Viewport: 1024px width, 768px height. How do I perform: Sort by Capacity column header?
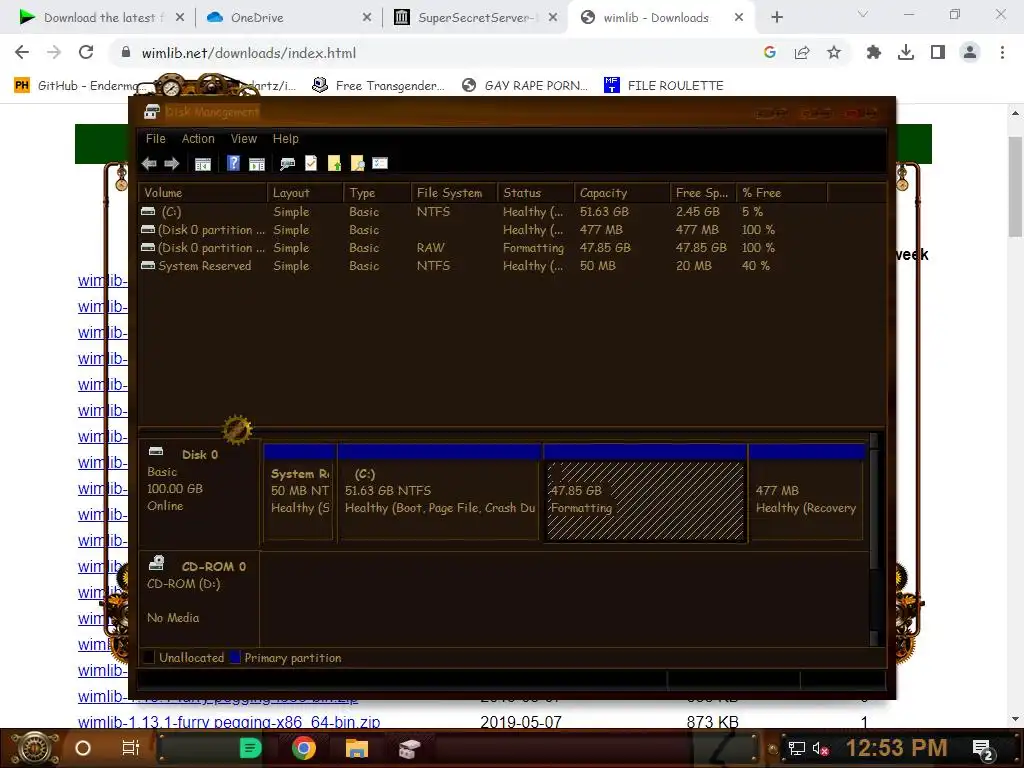(622, 193)
